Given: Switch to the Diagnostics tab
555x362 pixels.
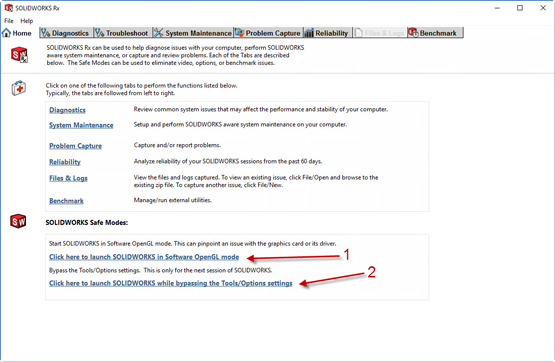Looking at the screenshot, I should (x=66, y=33).
